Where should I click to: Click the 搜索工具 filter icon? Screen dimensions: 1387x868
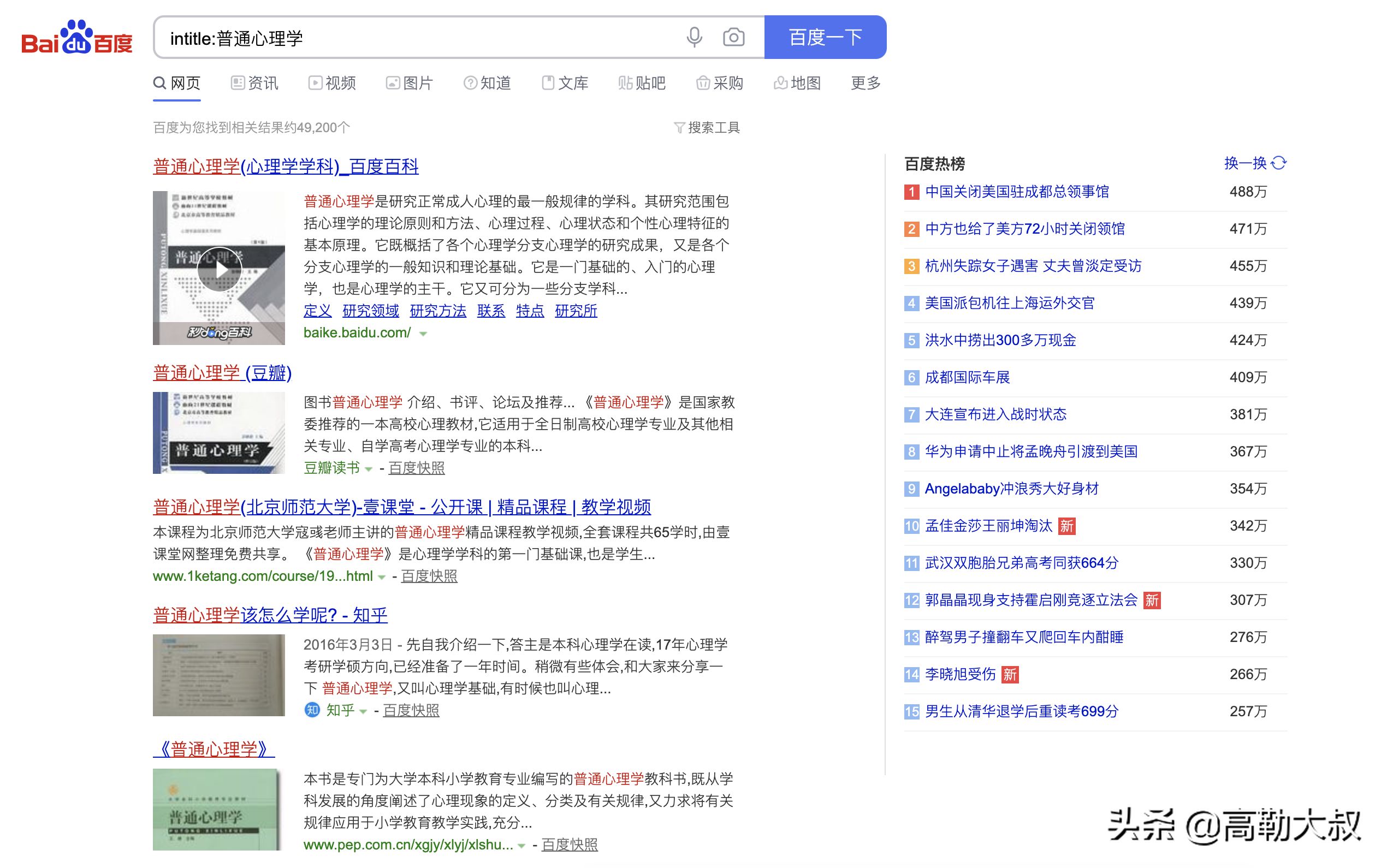[679, 127]
